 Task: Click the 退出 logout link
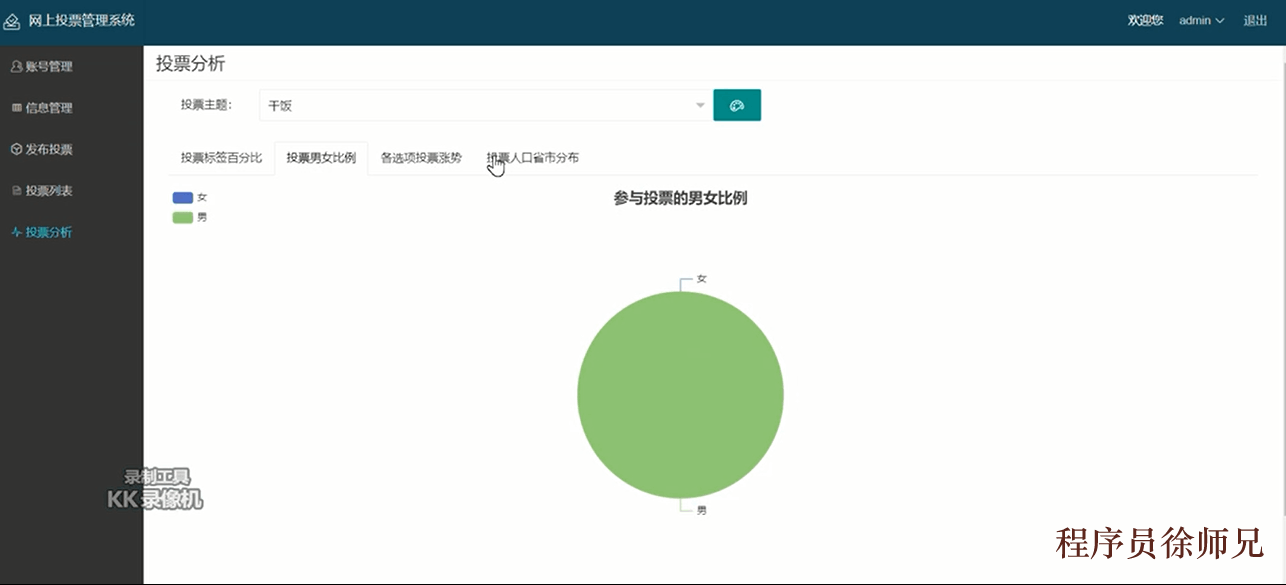pyautogui.click(x=1255, y=21)
